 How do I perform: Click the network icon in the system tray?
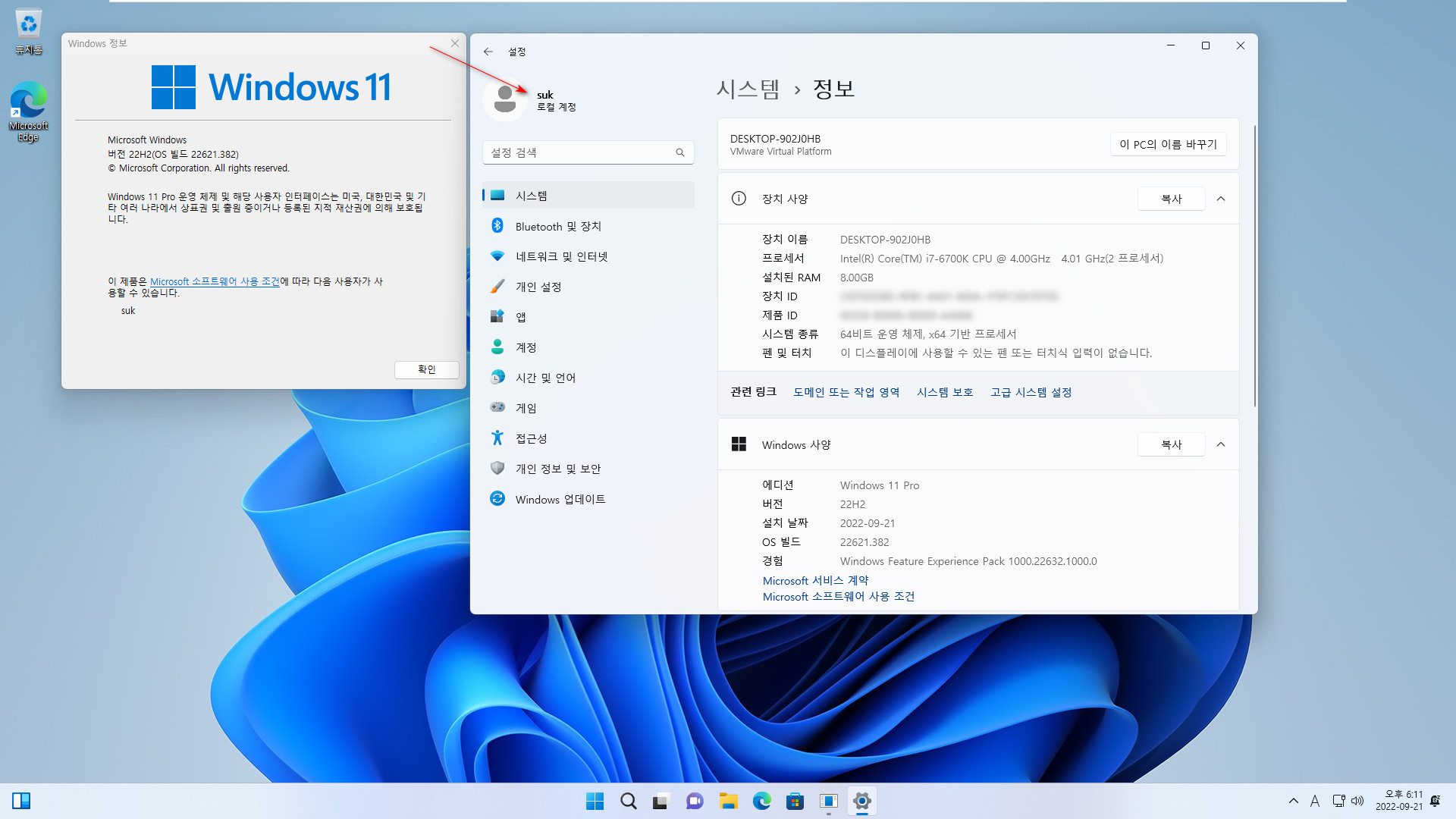click(1338, 801)
